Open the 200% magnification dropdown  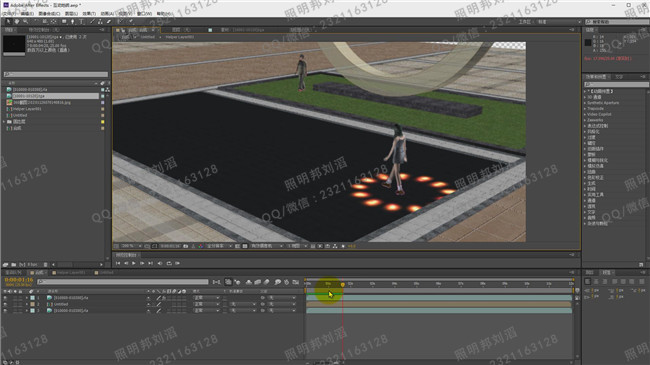tap(130, 246)
